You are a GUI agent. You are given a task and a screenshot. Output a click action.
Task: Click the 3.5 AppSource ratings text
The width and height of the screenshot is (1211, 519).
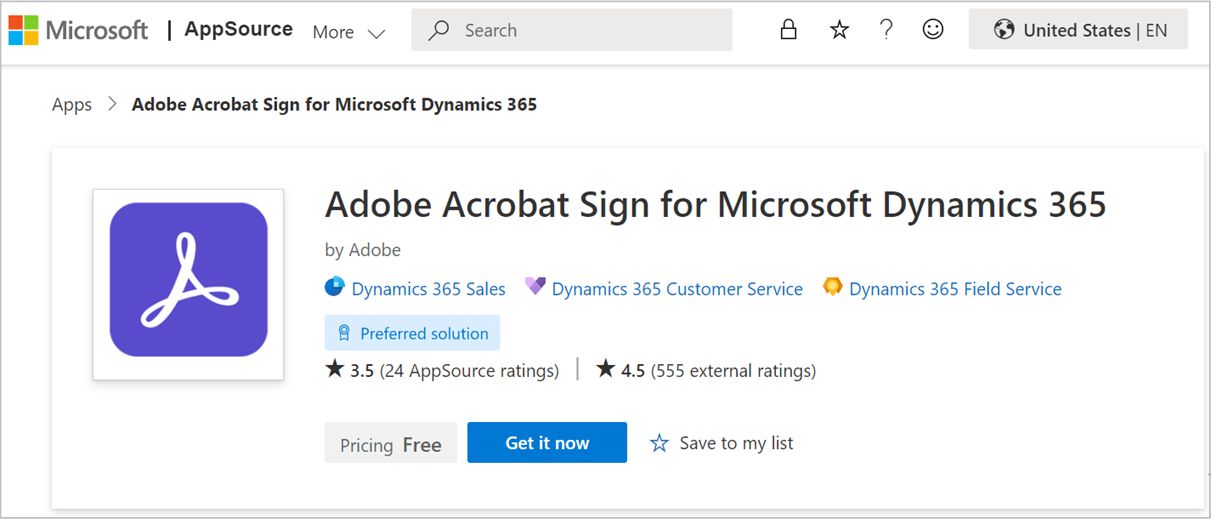pos(454,371)
